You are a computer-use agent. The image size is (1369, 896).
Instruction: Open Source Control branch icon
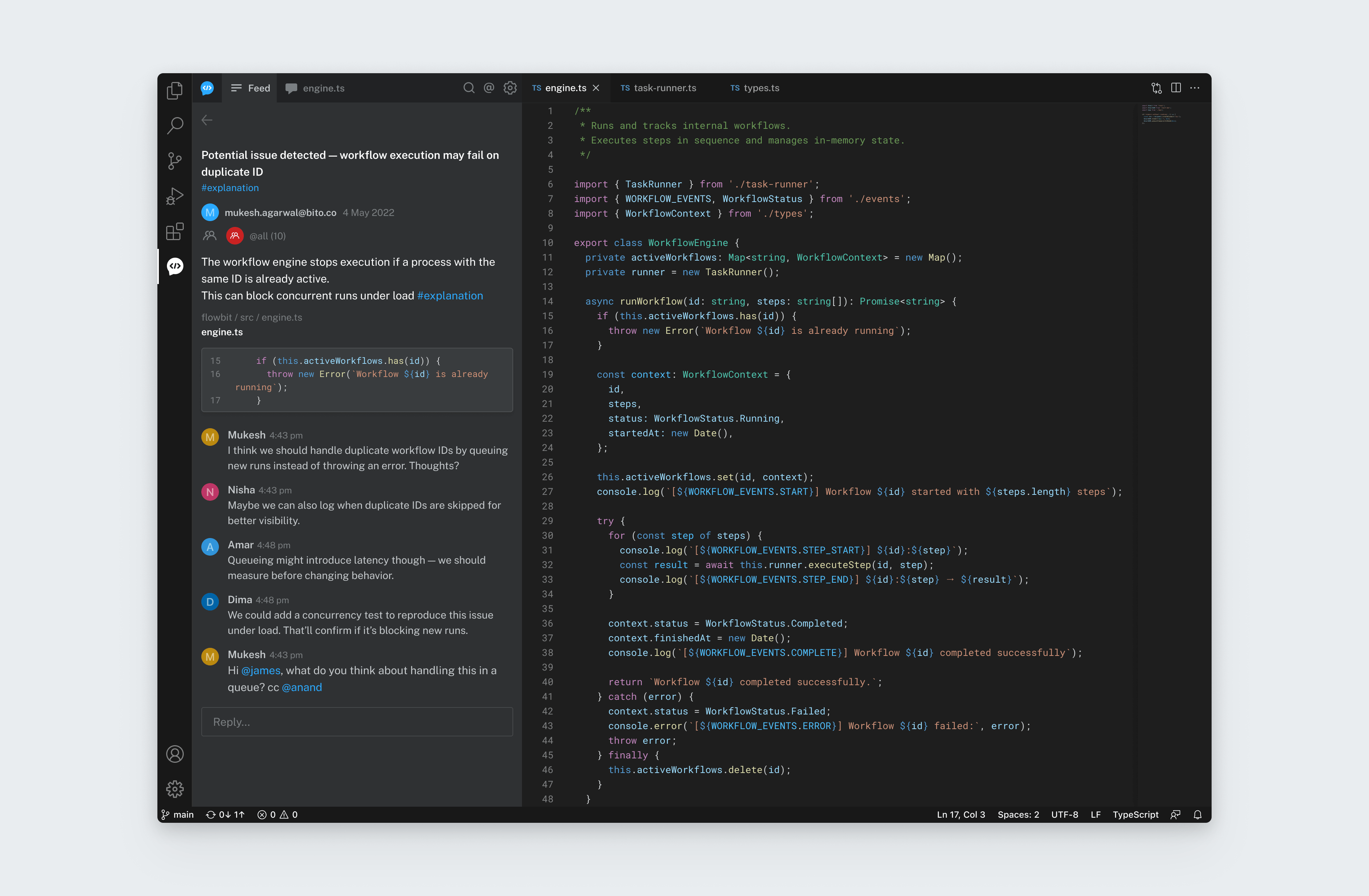175,160
